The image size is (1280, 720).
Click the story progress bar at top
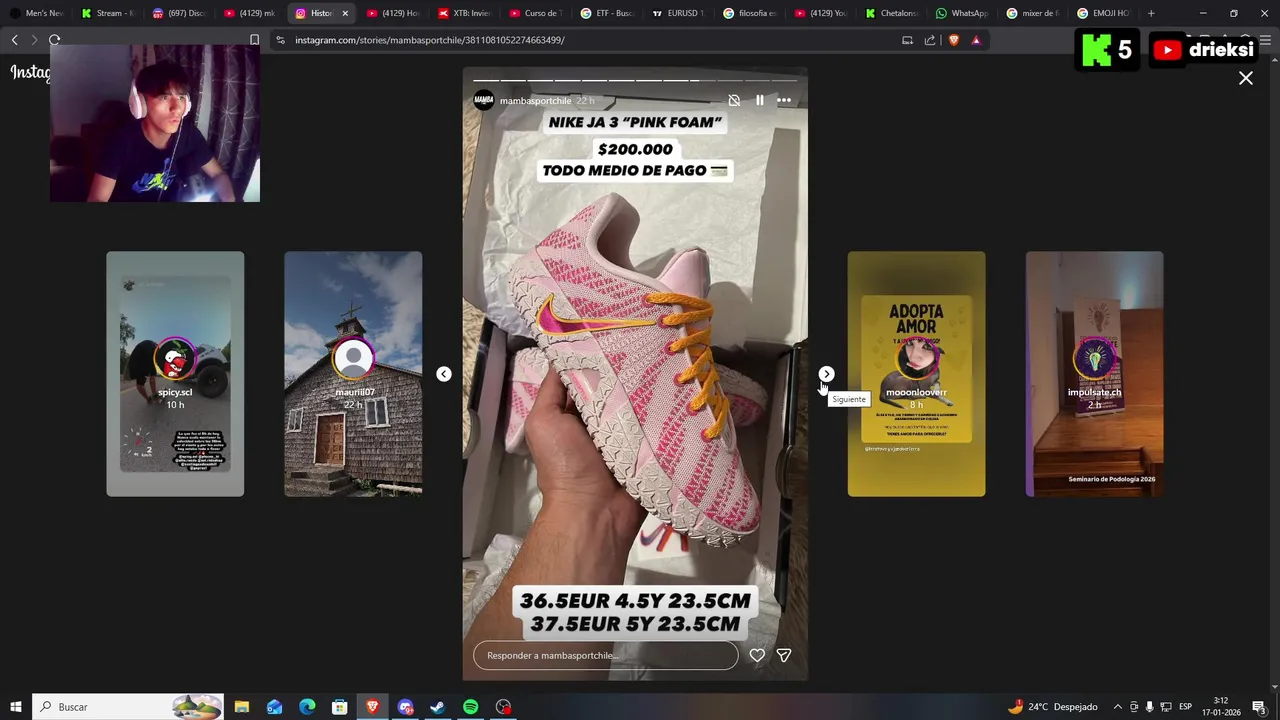pyautogui.click(x=635, y=80)
